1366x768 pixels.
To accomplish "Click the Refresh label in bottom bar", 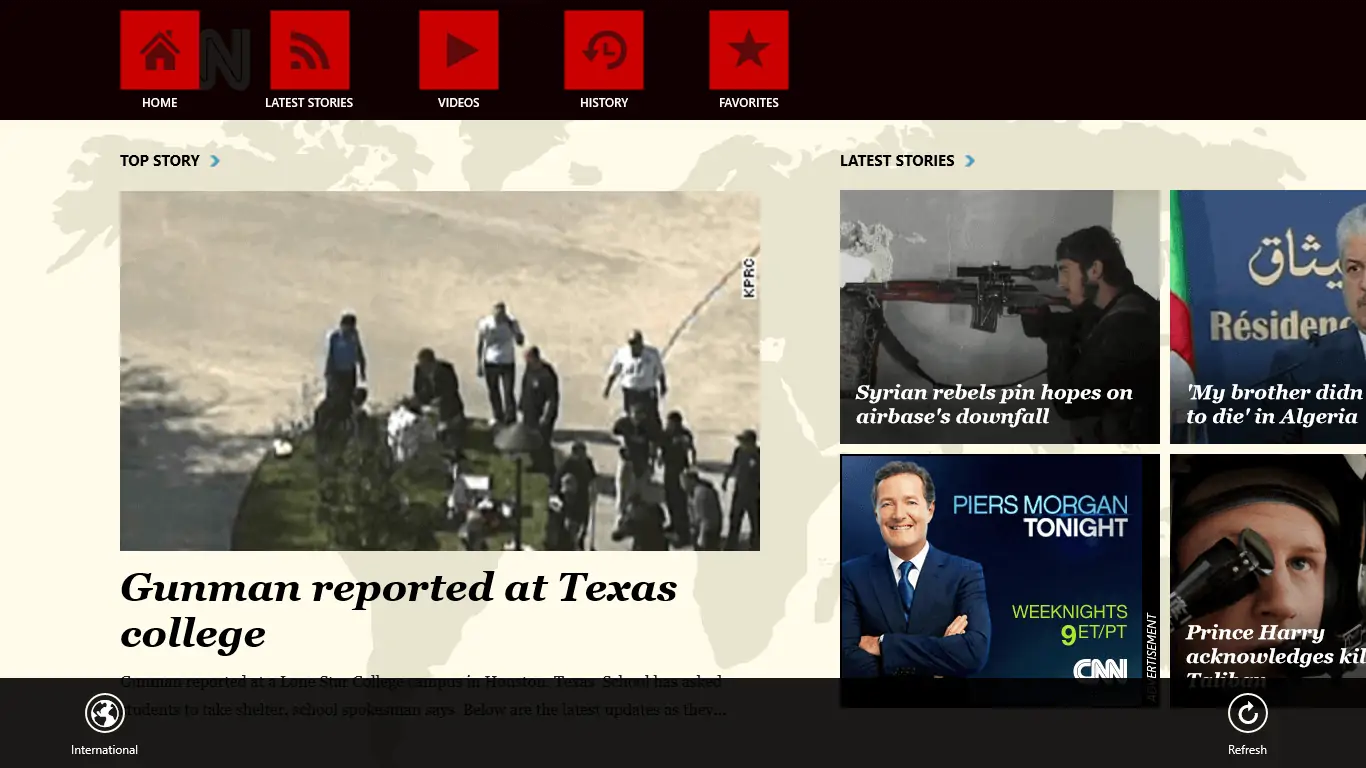I will click(1247, 750).
